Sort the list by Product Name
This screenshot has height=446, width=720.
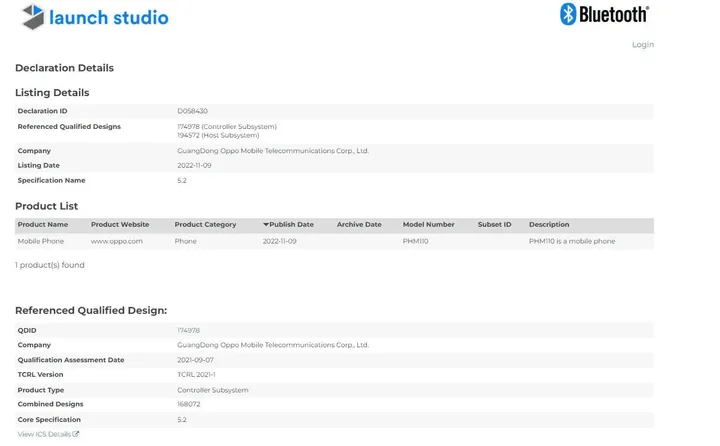point(43,225)
